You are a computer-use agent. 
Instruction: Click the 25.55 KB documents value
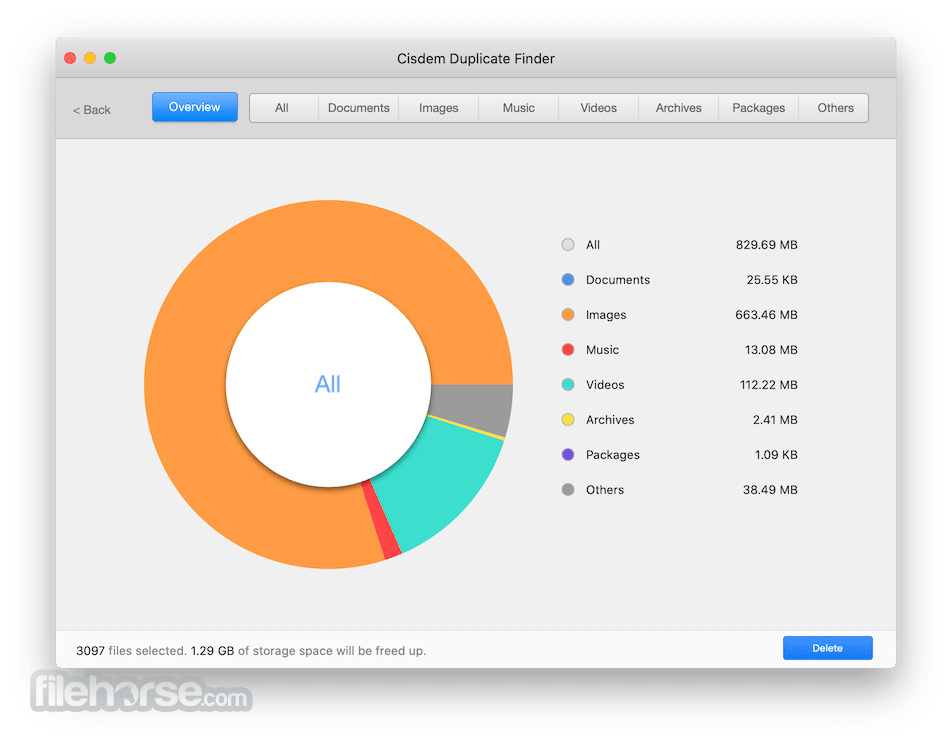(x=772, y=280)
